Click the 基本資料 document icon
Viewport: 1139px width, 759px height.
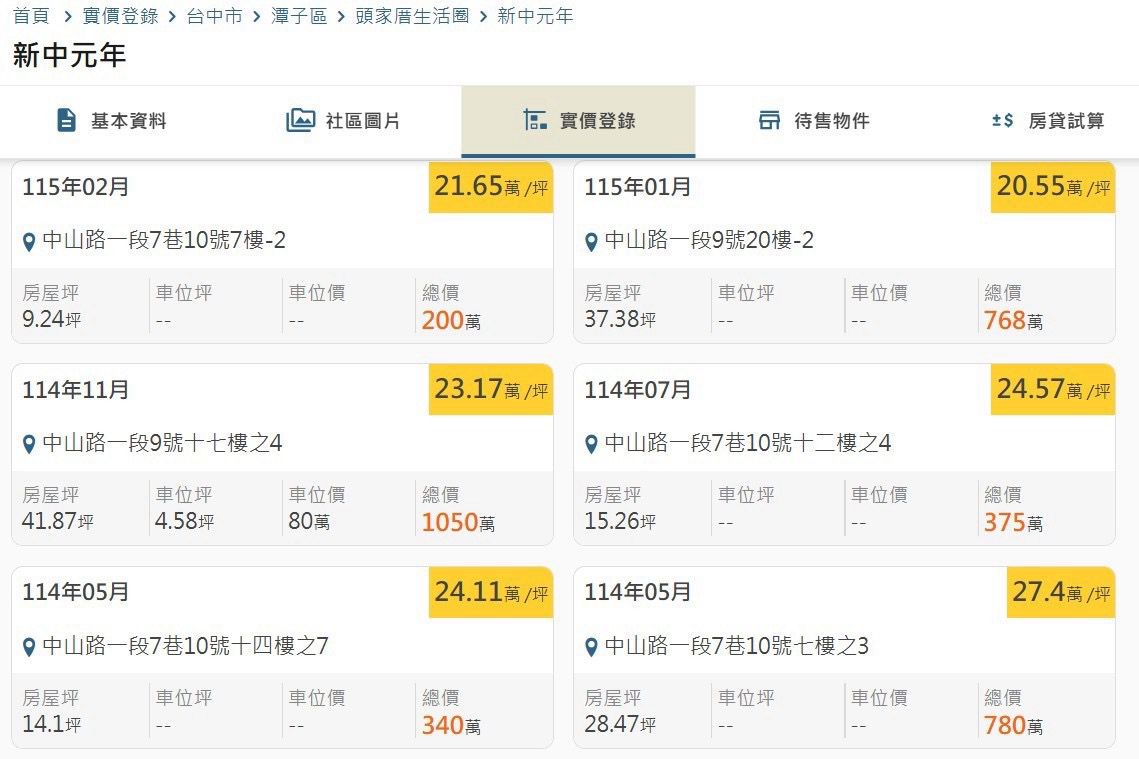pos(67,121)
